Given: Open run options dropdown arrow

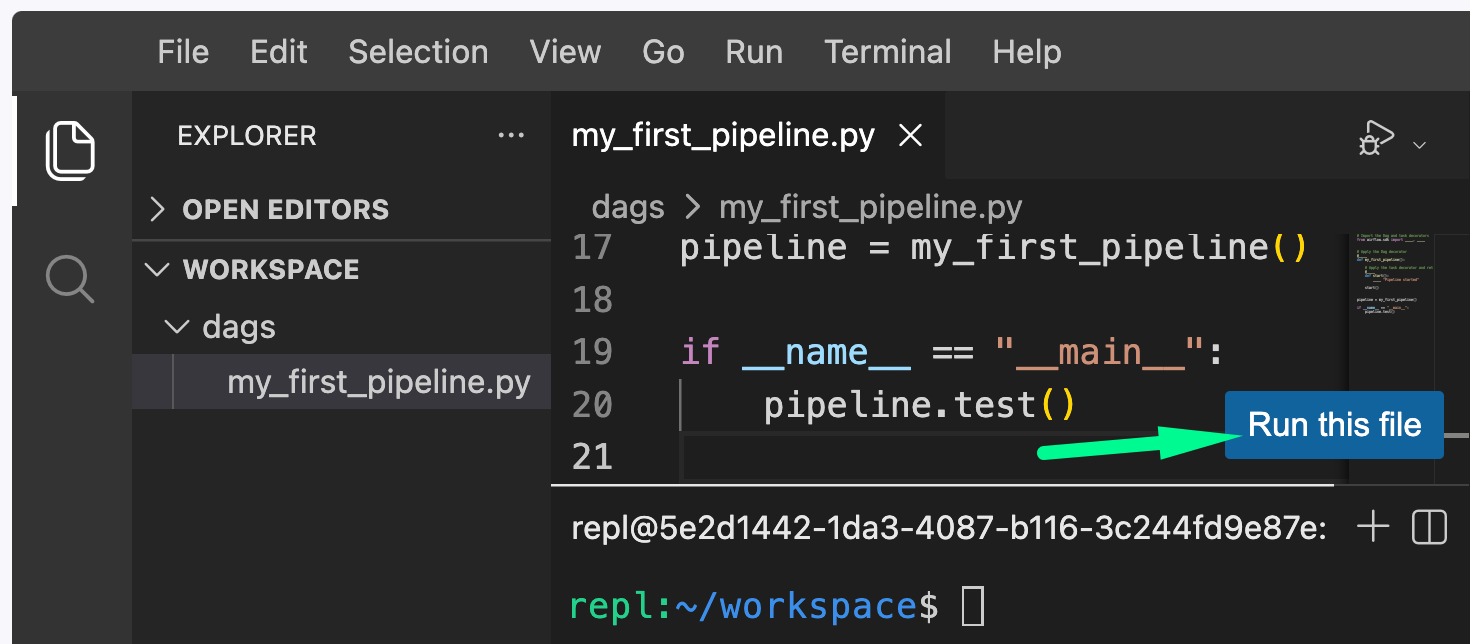Looking at the screenshot, I should click(1419, 145).
